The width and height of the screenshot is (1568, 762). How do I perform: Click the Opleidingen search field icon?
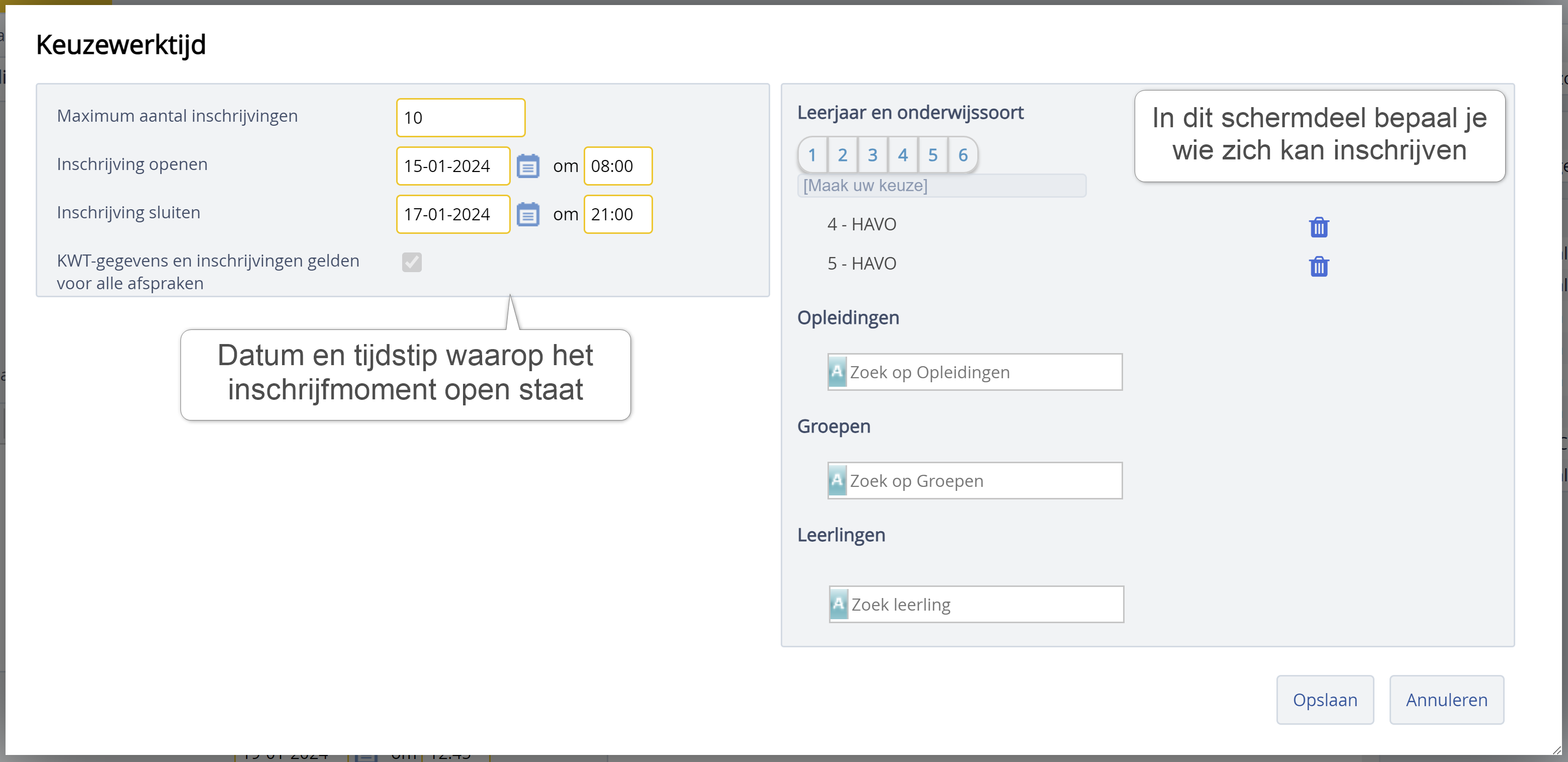pyautogui.click(x=838, y=372)
